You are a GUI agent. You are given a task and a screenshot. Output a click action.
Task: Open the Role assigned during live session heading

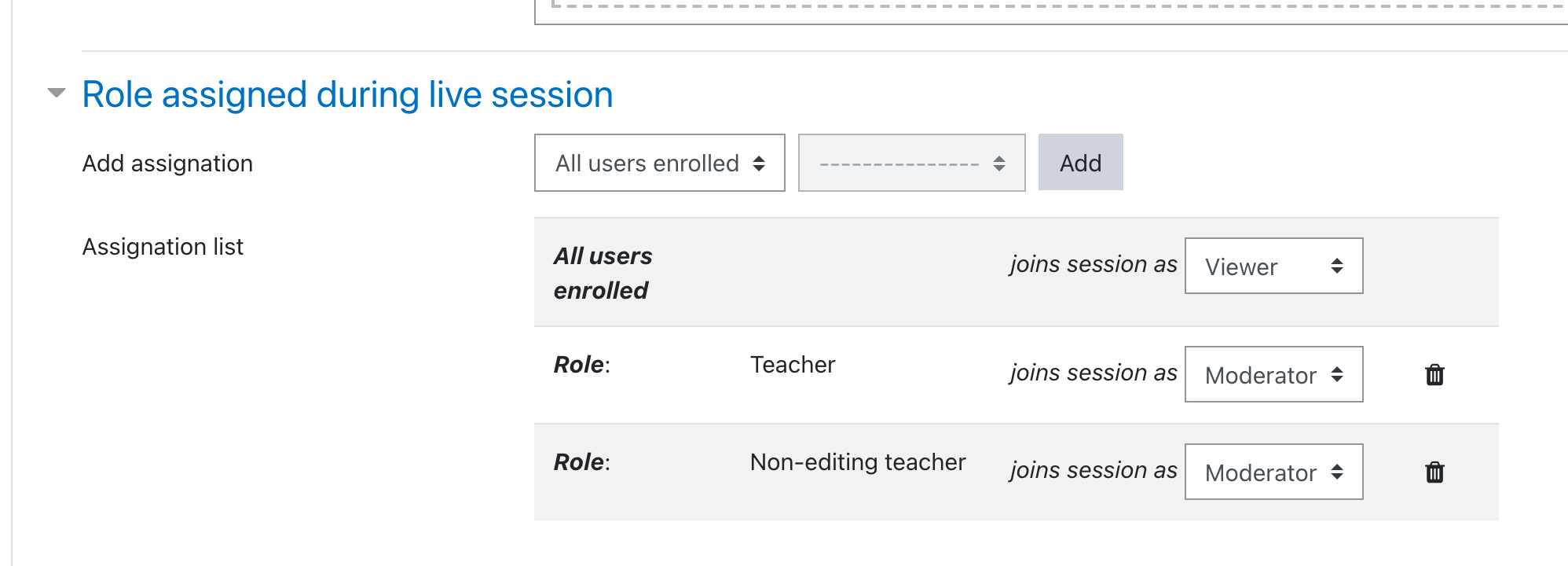tap(347, 94)
